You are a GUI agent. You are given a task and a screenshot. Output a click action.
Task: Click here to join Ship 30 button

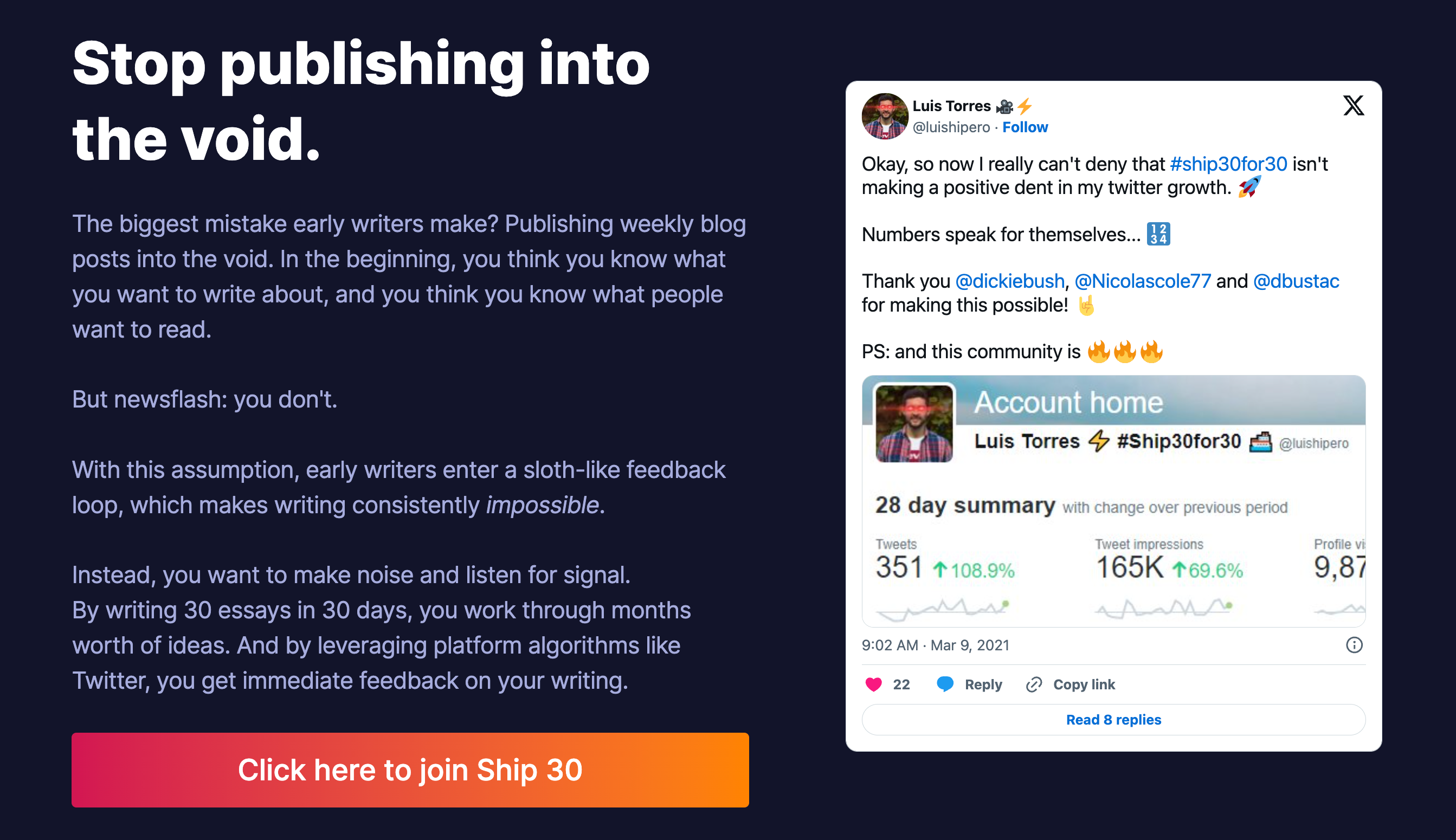click(x=410, y=770)
